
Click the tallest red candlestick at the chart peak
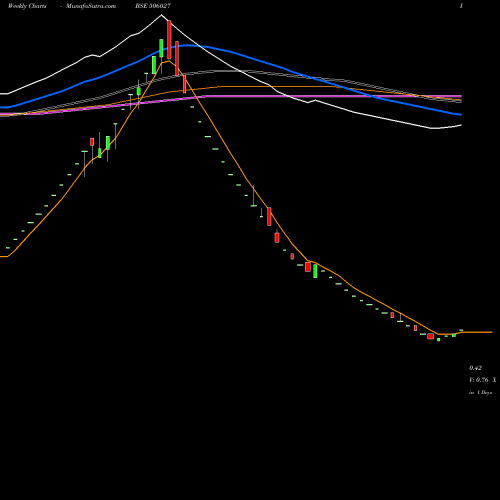coord(169,40)
